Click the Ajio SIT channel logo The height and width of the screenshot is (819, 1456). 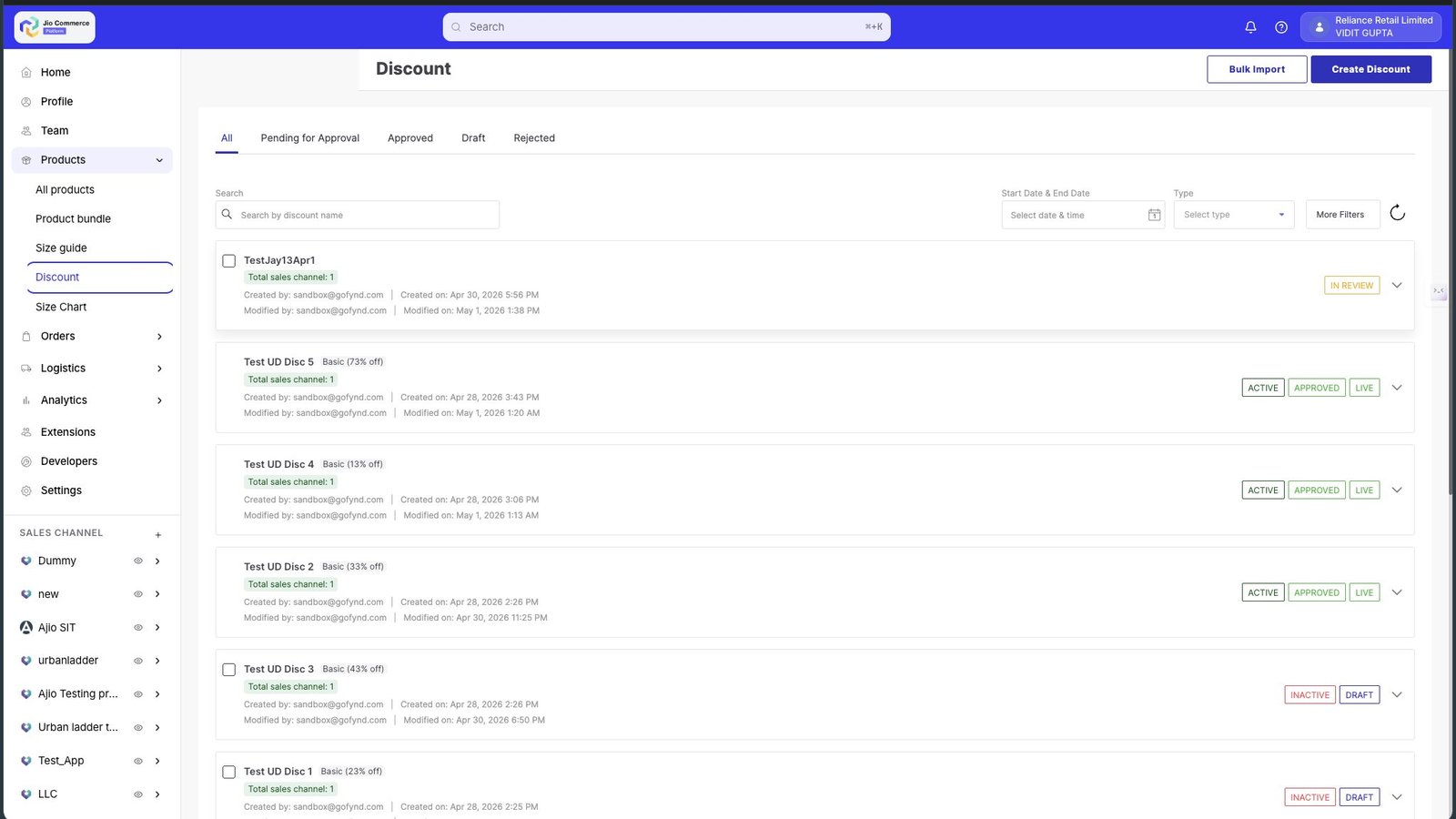tap(26, 627)
